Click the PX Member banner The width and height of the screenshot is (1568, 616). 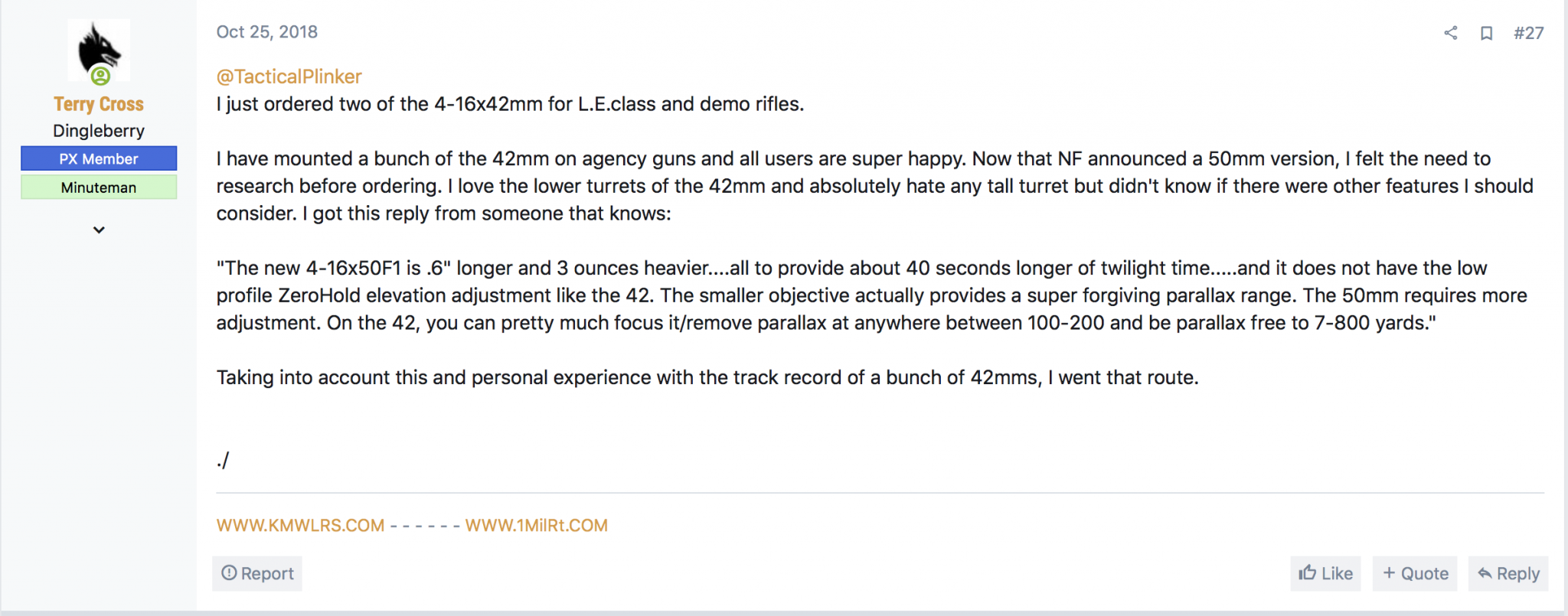click(x=99, y=158)
